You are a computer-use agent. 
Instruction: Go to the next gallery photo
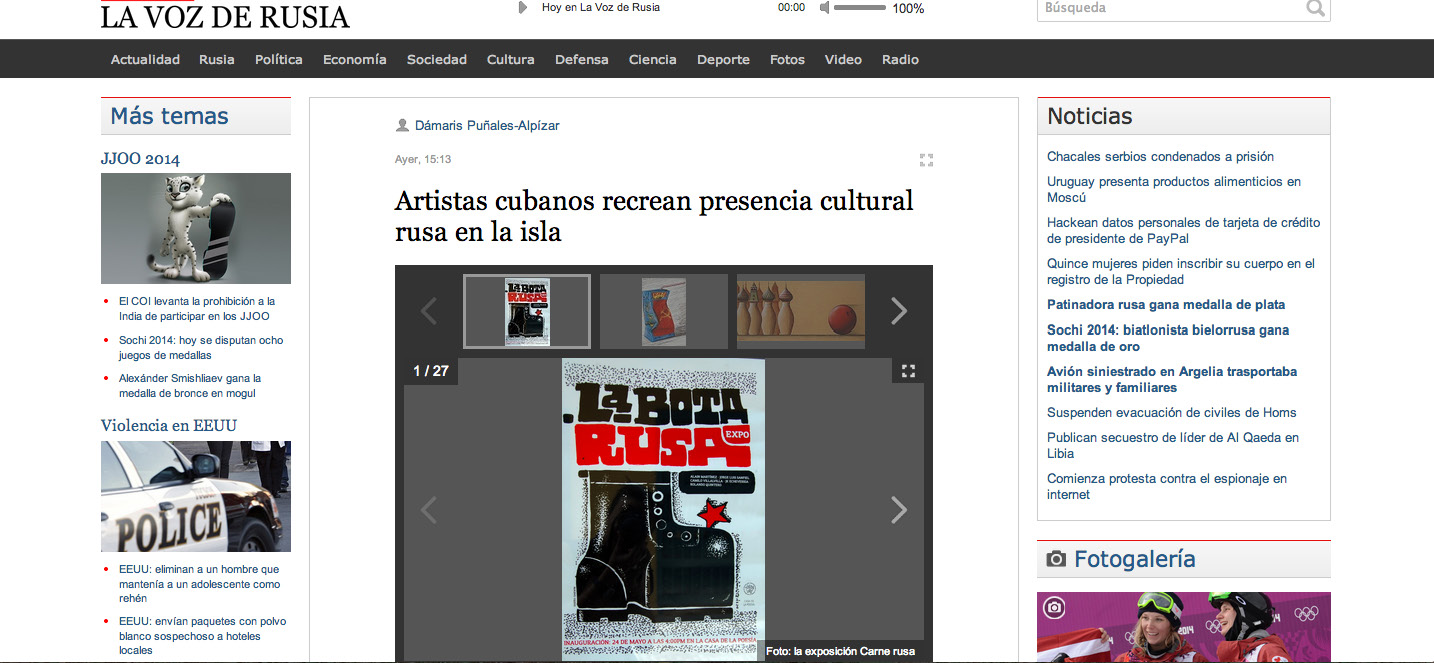point(898,510)
